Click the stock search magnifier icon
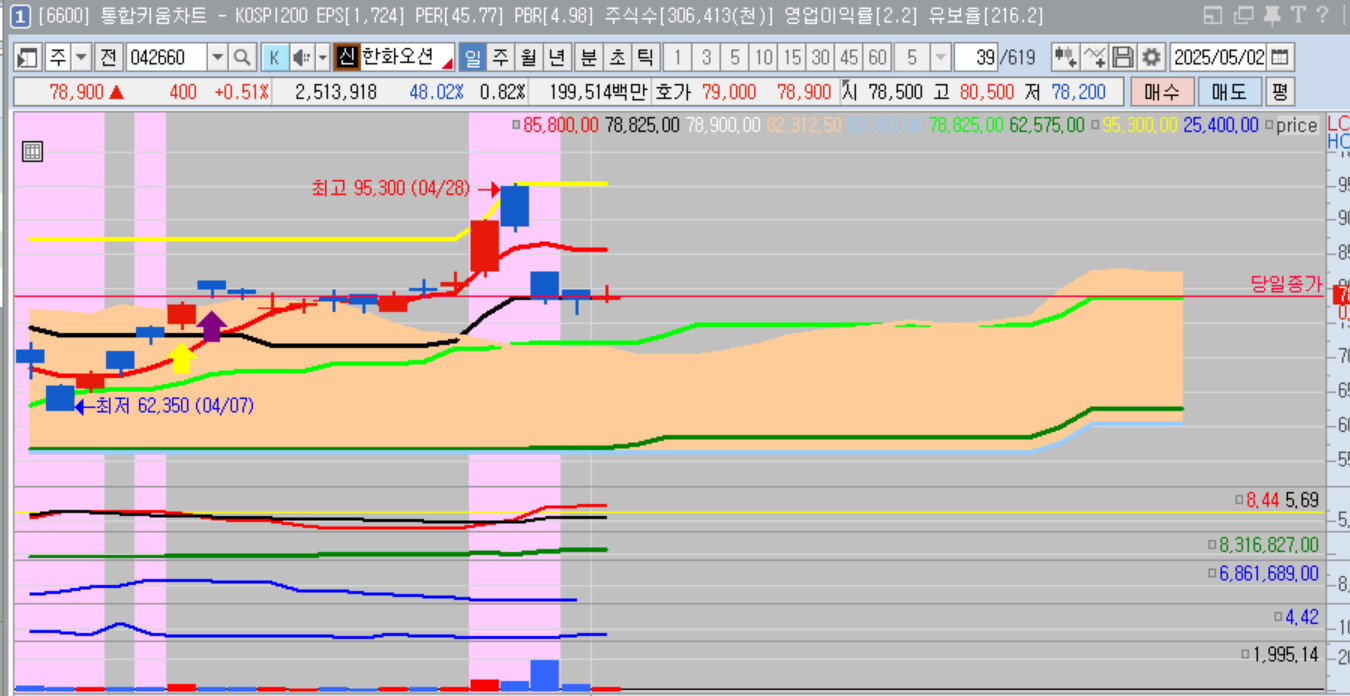Viewport: 1350px width, 696px height. [x=242, y=57]
